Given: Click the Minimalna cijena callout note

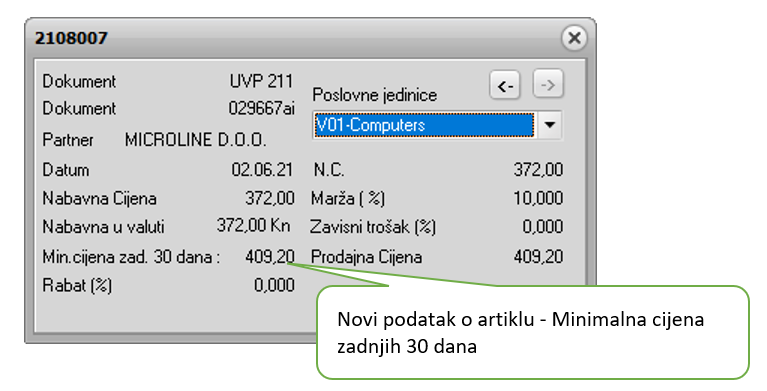Looking at the screenshot, I should pos(533,332).
